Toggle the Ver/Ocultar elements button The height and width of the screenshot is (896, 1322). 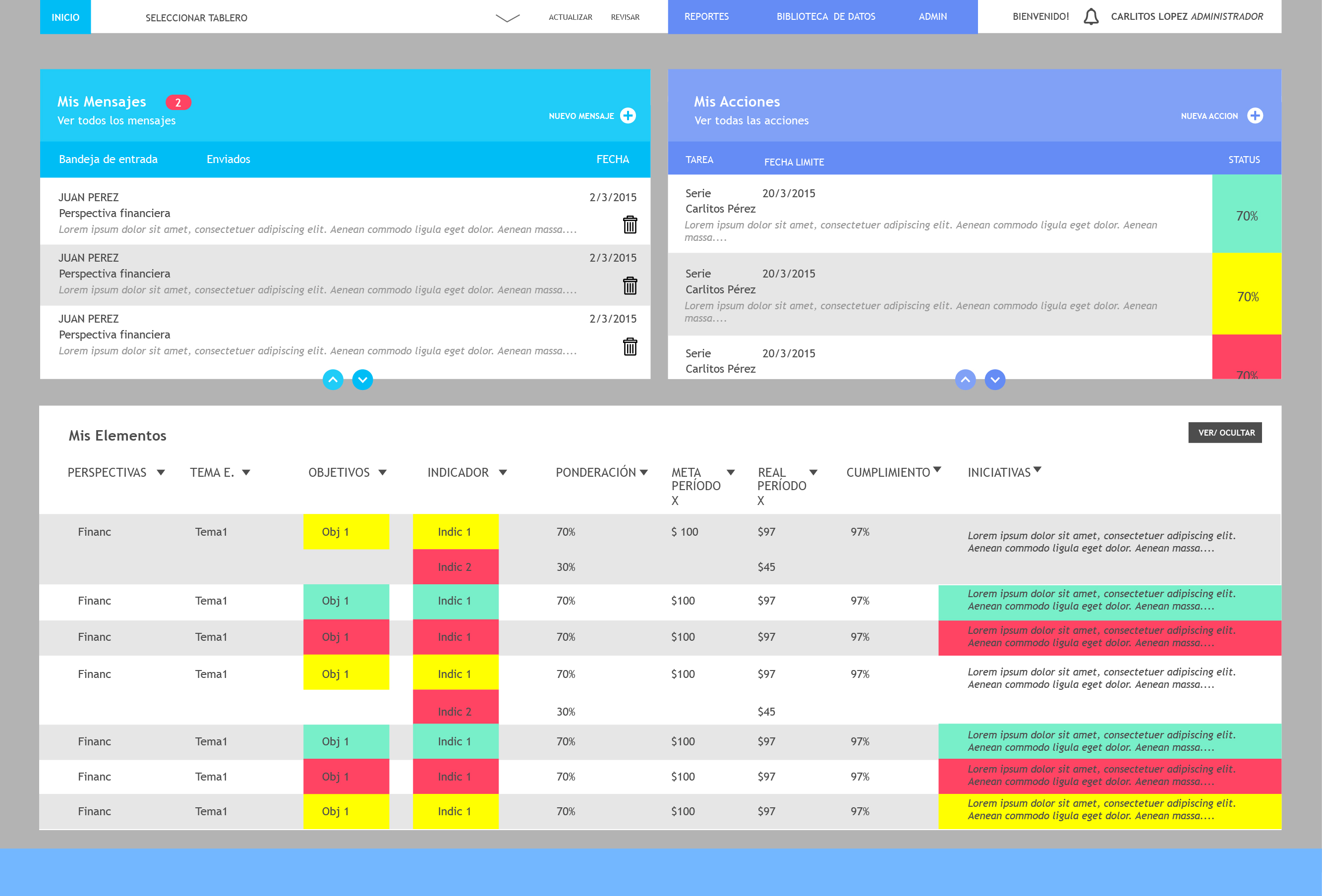(1225, 432)
